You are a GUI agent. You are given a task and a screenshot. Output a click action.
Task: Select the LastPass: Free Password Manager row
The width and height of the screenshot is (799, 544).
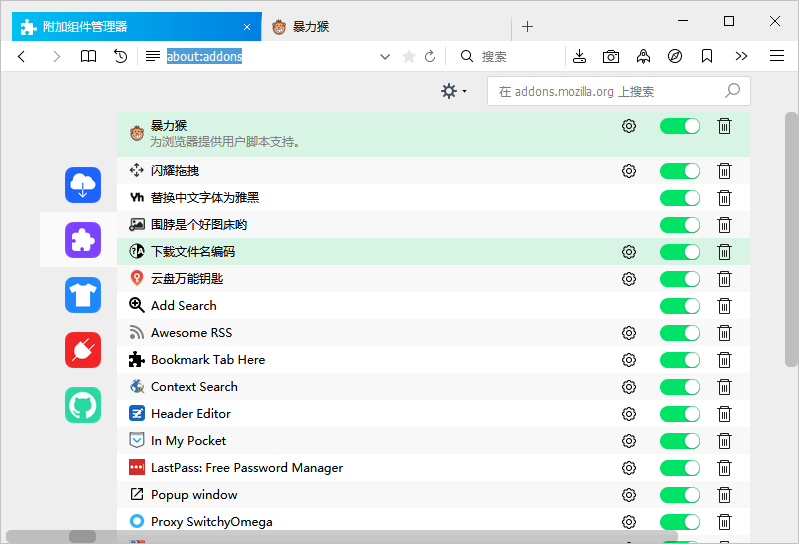click(433, 468)
